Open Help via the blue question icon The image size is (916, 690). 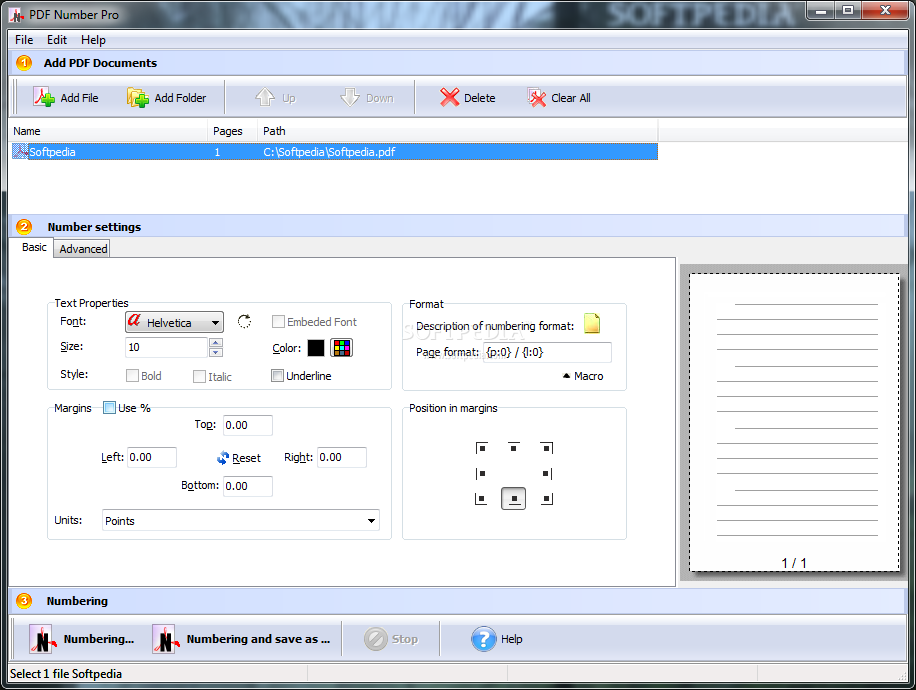484,639
